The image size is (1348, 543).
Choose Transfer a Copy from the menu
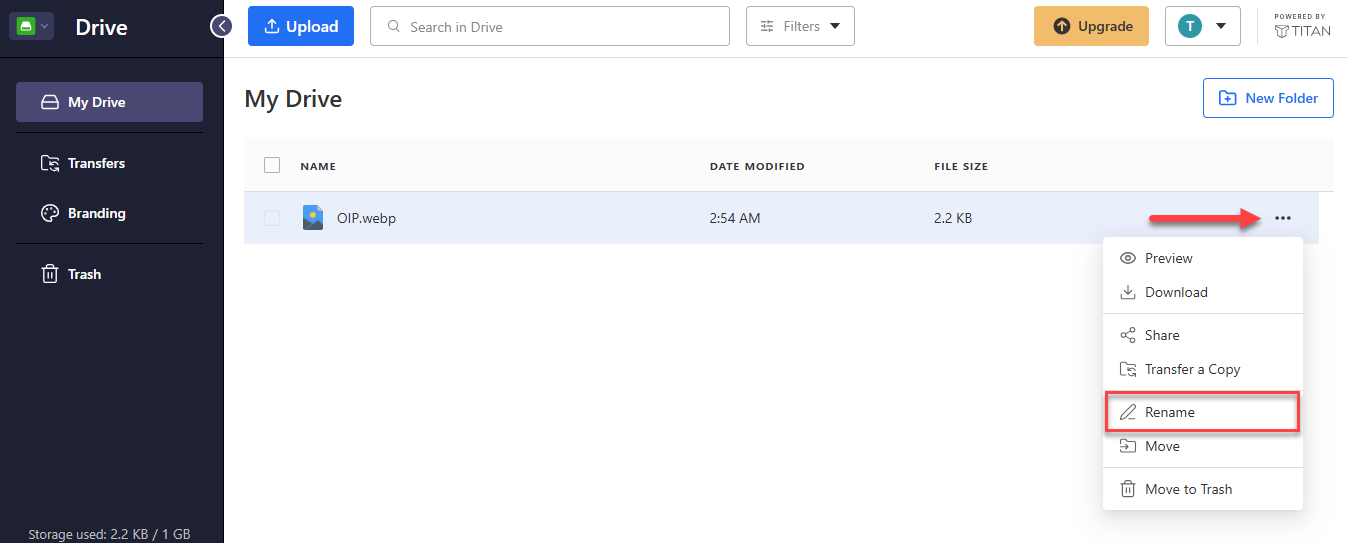(1203, 369)
